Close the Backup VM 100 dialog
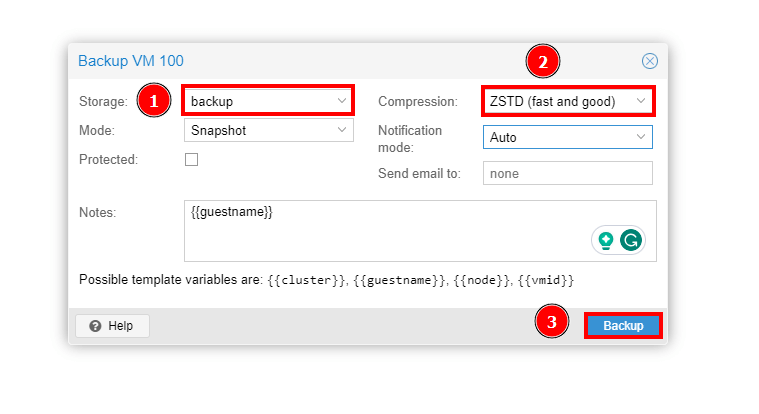 pos(649,61)
